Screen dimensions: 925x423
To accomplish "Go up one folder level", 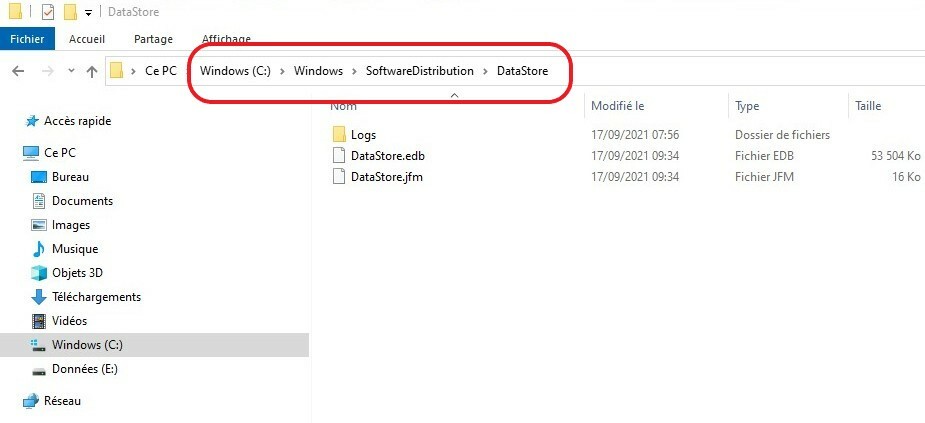I will pos(91,71).
